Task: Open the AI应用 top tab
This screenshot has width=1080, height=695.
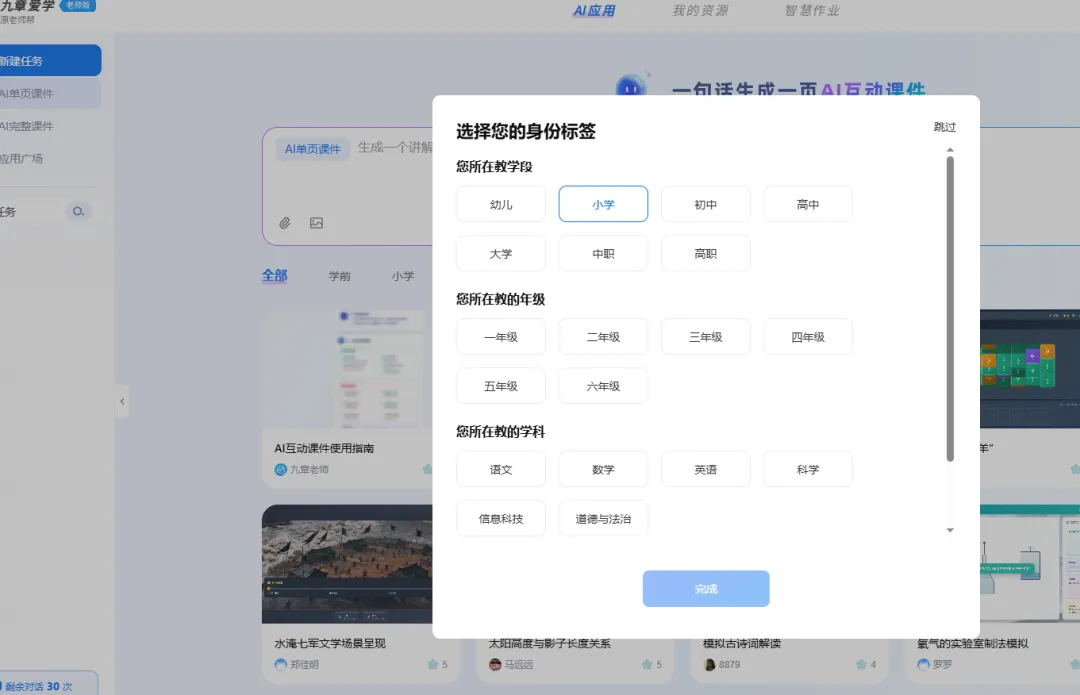Action: point(594,10)
